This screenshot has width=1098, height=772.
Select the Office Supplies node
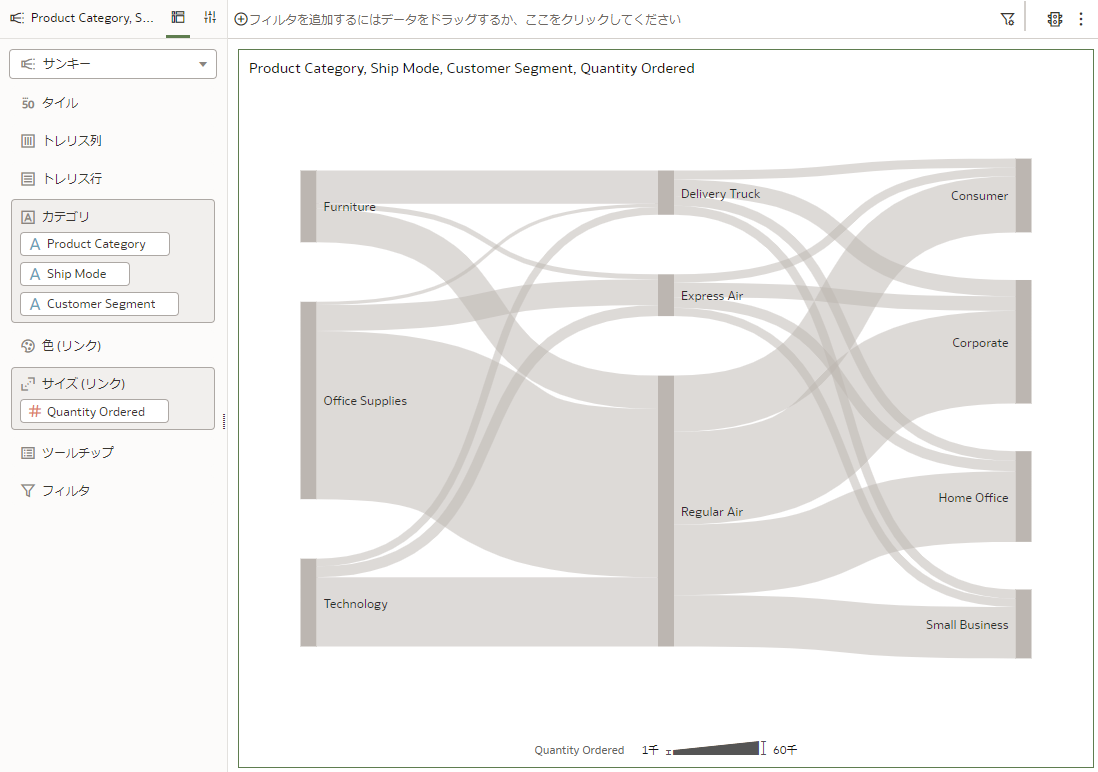pos(308,400)
